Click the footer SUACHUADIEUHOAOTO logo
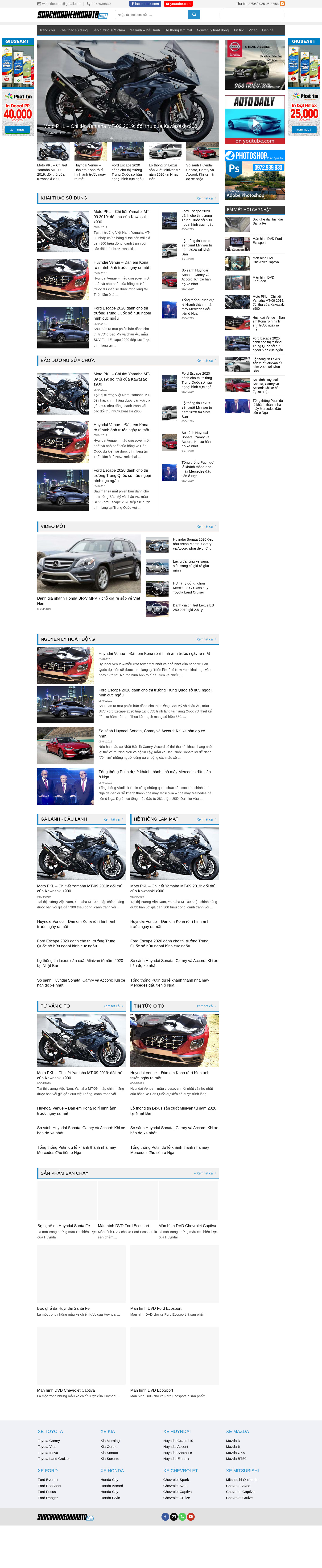Viewport: 322px width, 1568px height. point(66,1516)
